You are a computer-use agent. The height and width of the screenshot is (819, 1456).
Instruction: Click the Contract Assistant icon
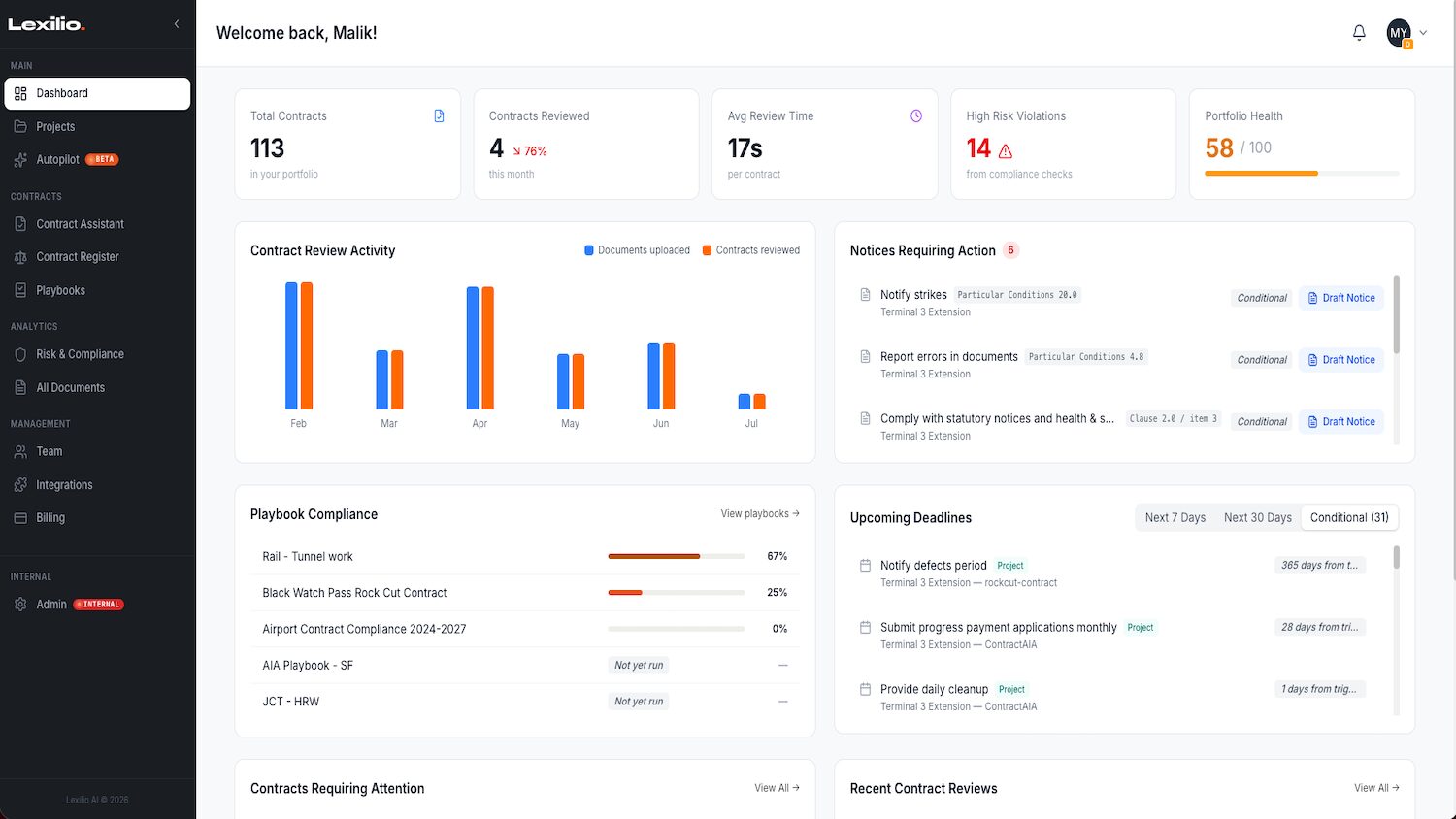(20, 224)
